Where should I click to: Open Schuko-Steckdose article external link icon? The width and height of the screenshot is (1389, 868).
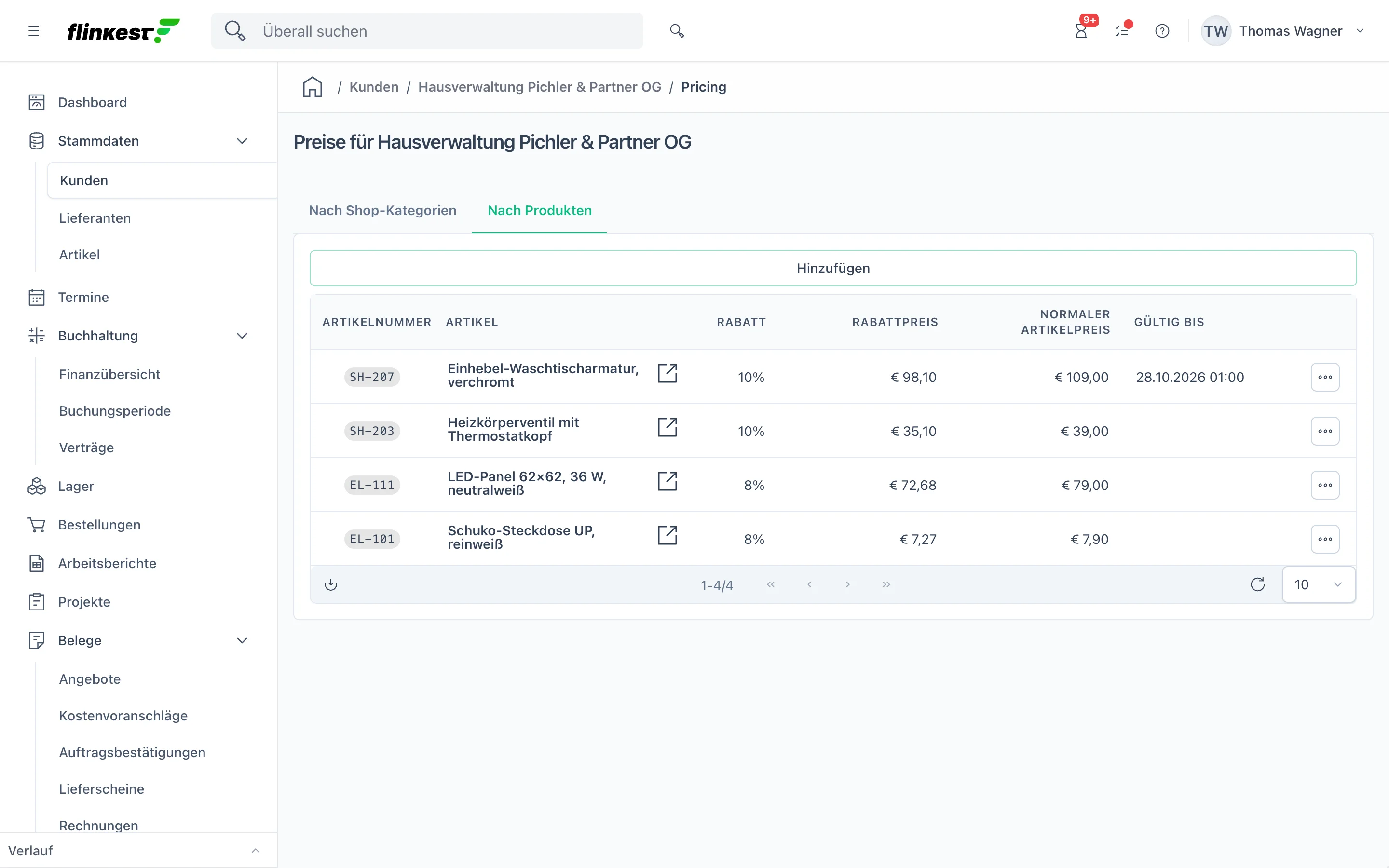click(667, 535)
